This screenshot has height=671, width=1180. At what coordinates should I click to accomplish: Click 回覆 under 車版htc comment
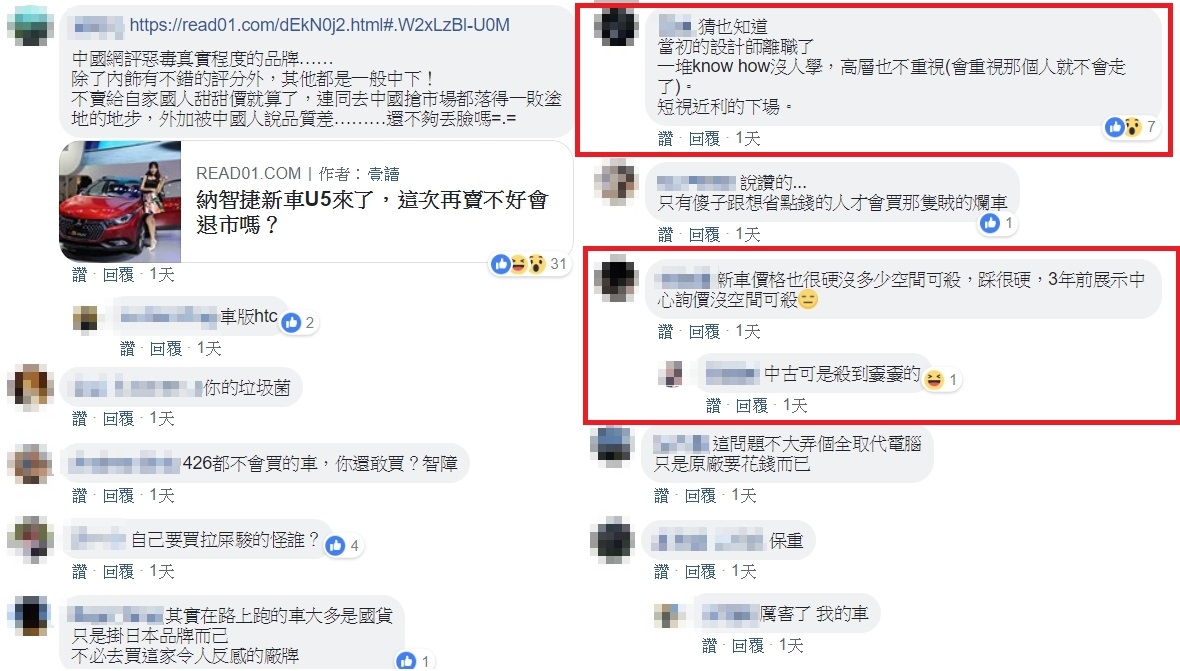[166, 348]
